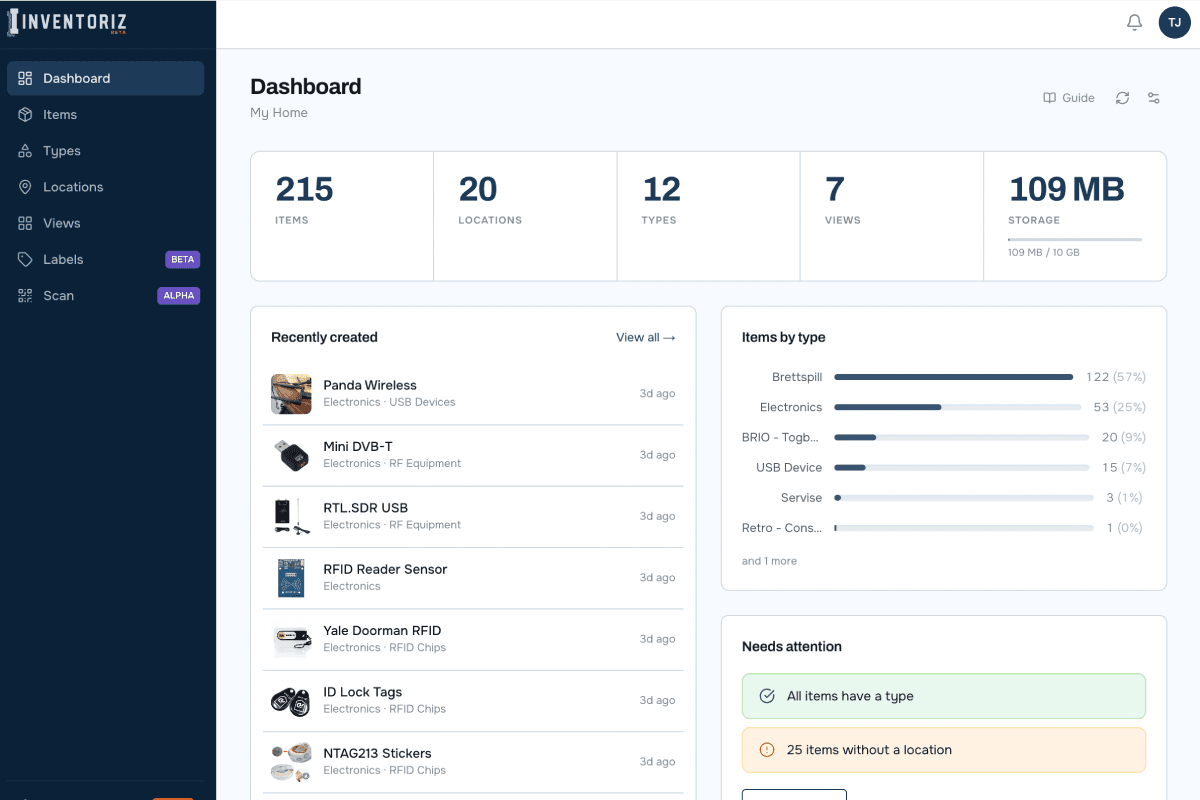Click the refresh dashboard icon
Viewport: 1200px width, 800px height.
pyautogui.click(x=1123, y=98)
